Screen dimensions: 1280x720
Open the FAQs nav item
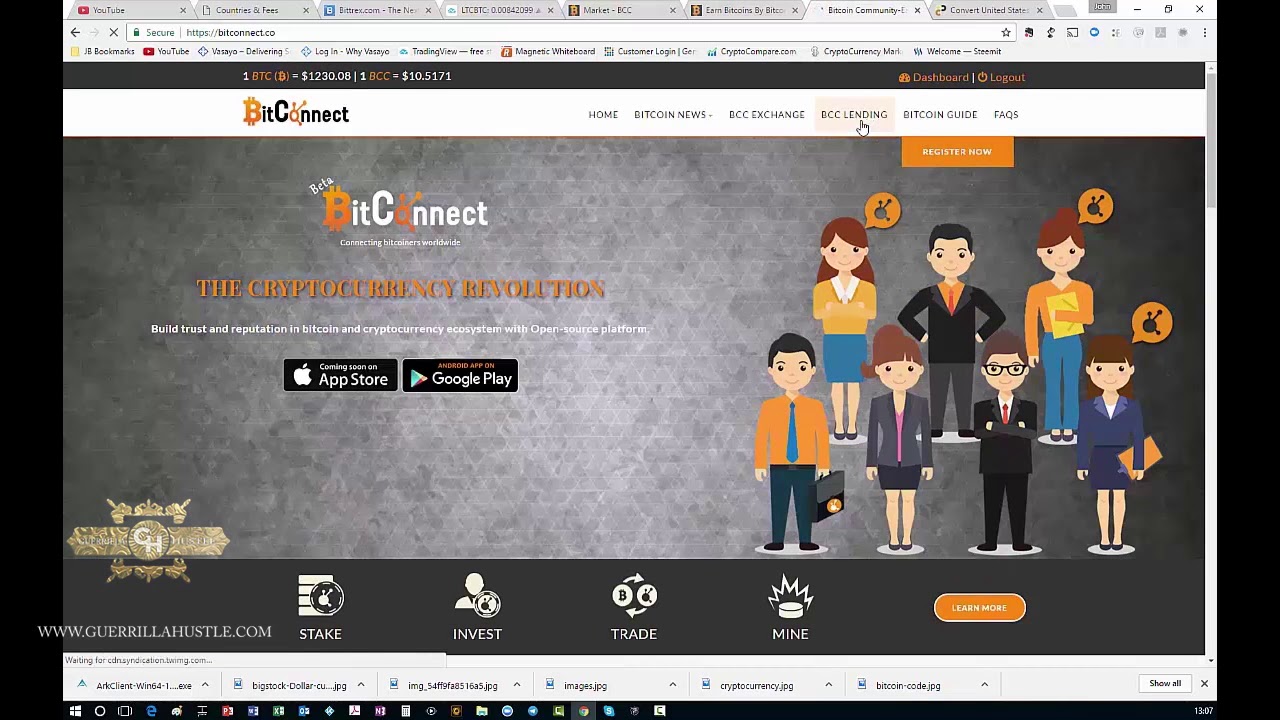pyautogui.click(x=1006, y=115)
